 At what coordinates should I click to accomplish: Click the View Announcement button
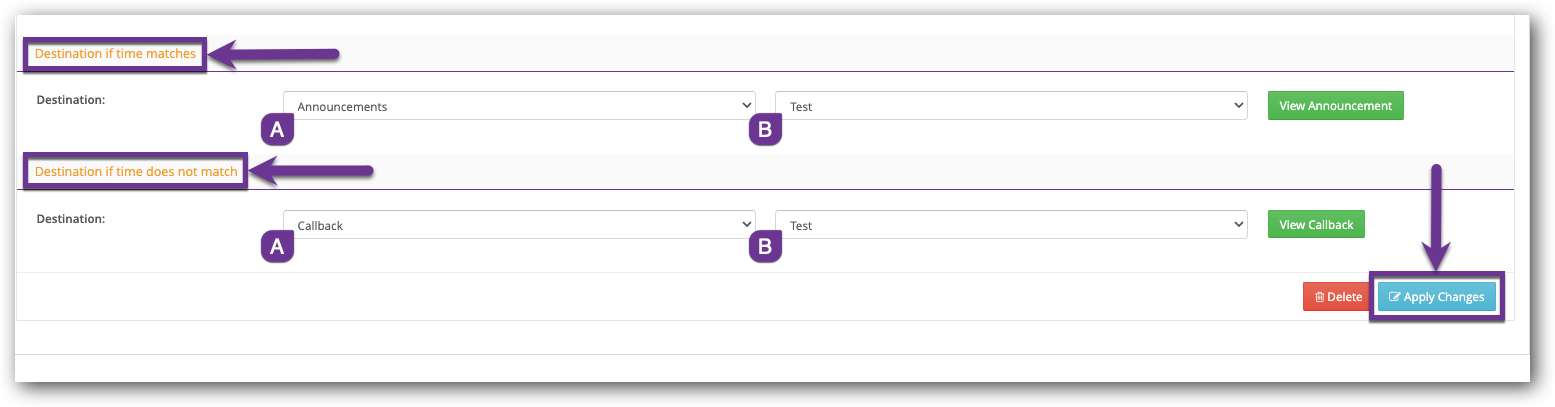tap(1335, 106)
